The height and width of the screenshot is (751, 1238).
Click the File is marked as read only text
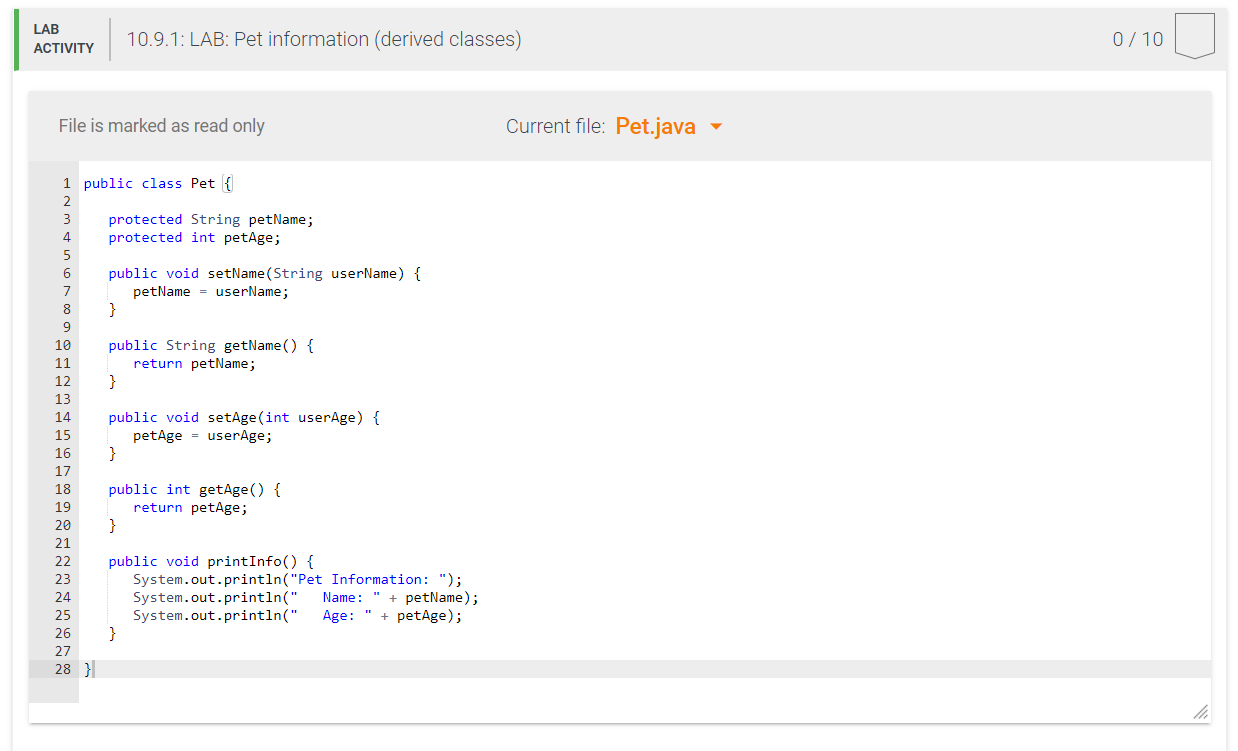(161, 126)
